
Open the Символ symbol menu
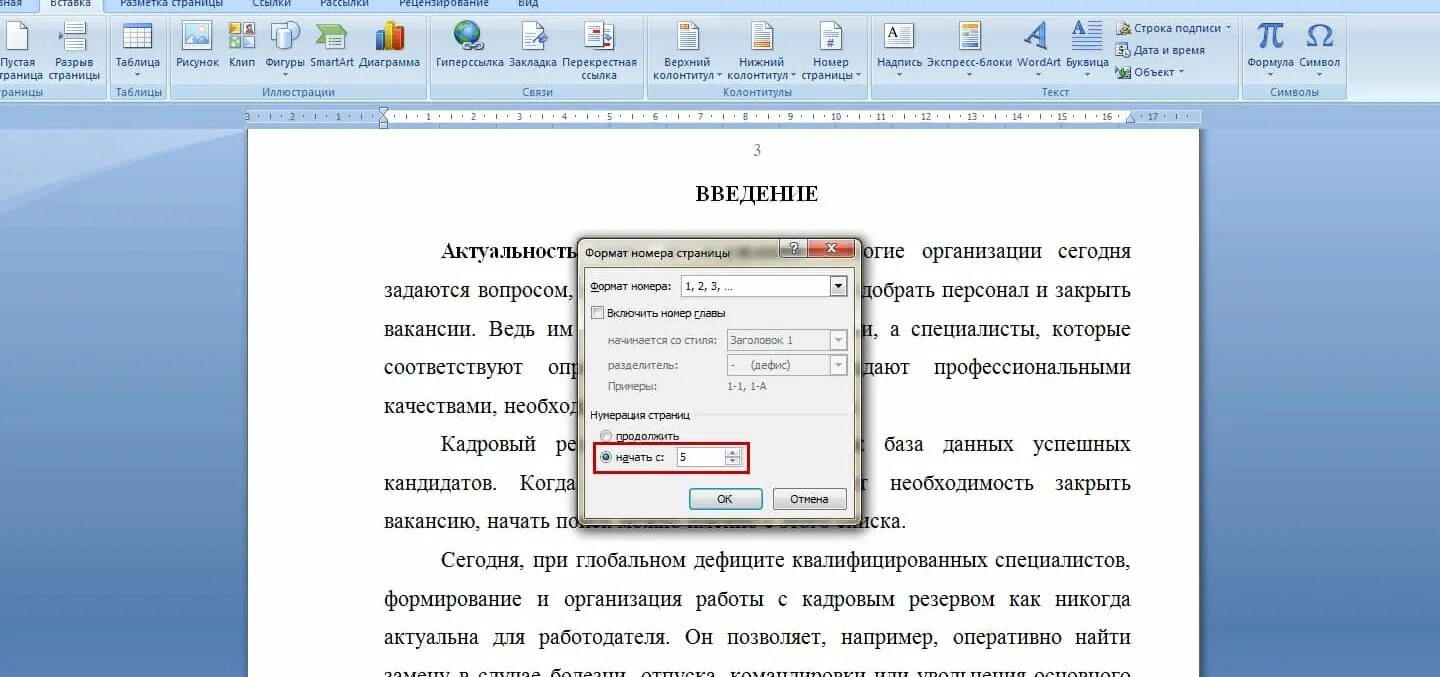(x=1320, y=50)
